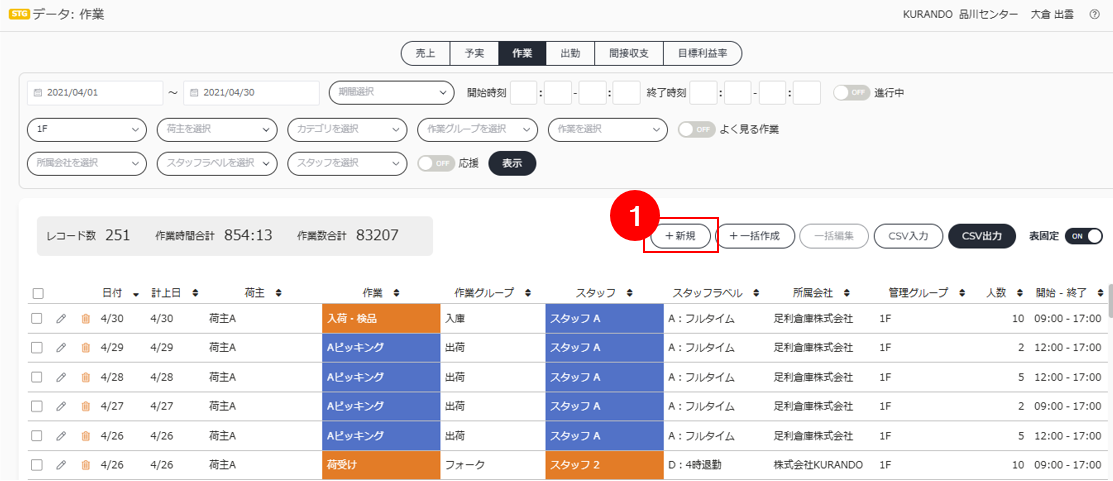Delete the 4/26 荷受け row
Image resolution: width=1113 pixels, height=481 pixels.
pyautogui.click(x=86, y=465)
